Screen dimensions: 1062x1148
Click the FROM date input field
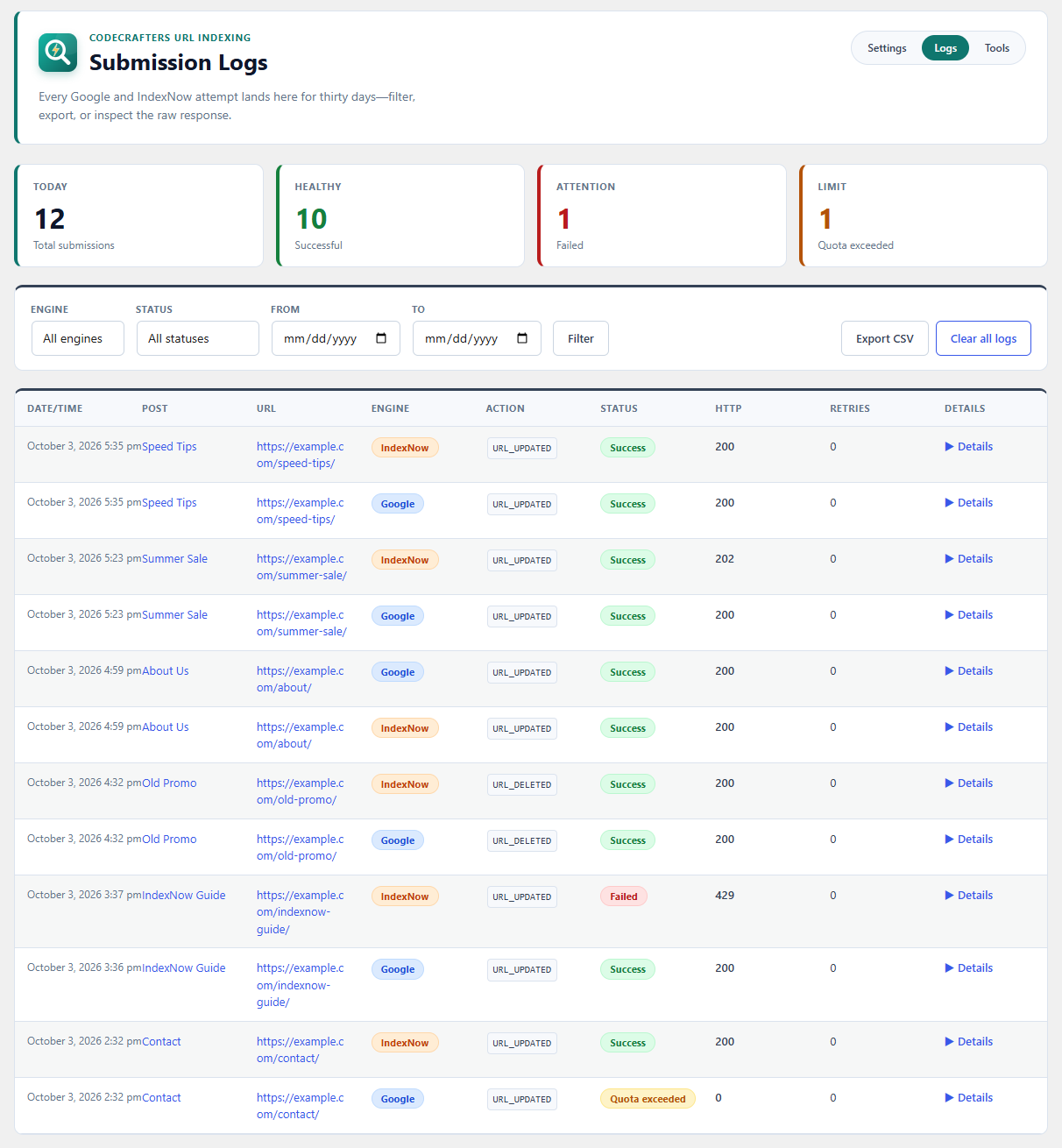[x=336, y=338]
